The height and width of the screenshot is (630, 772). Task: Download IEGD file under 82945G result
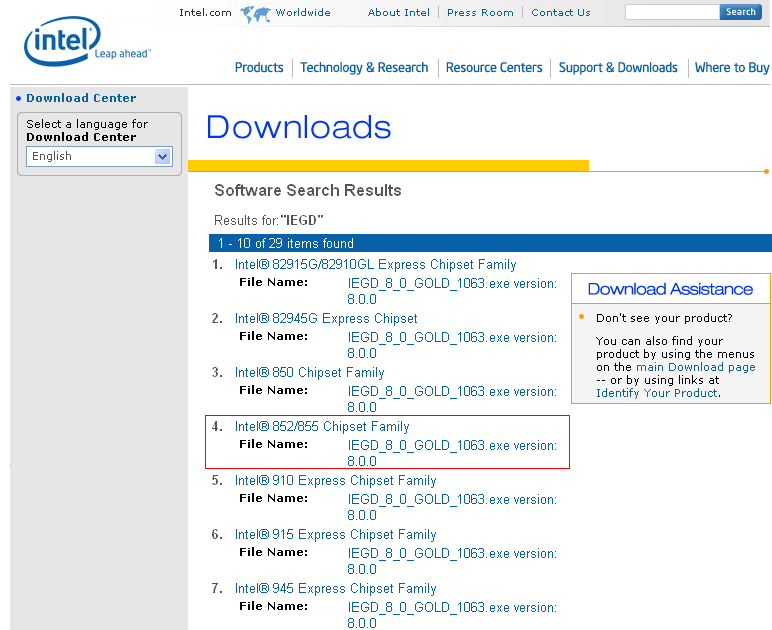click(452, 346)
